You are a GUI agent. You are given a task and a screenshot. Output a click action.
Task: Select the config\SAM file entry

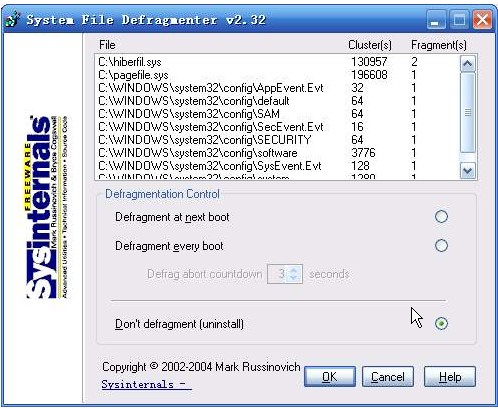click(x=277, y=114)
